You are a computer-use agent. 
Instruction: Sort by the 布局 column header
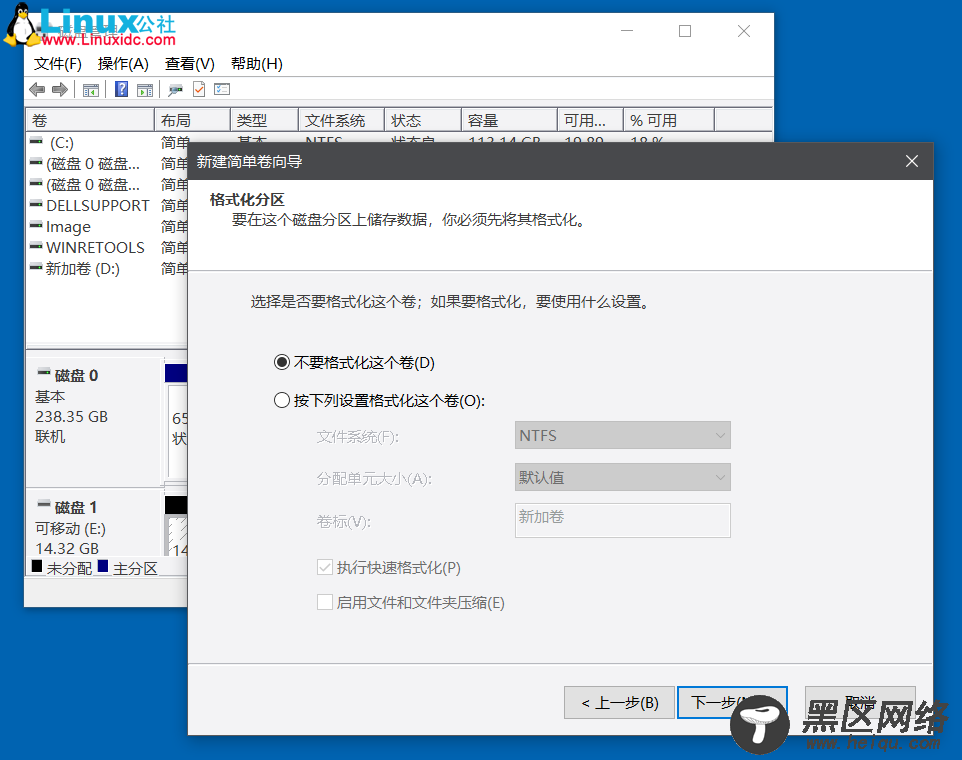[x=192, y=120]
